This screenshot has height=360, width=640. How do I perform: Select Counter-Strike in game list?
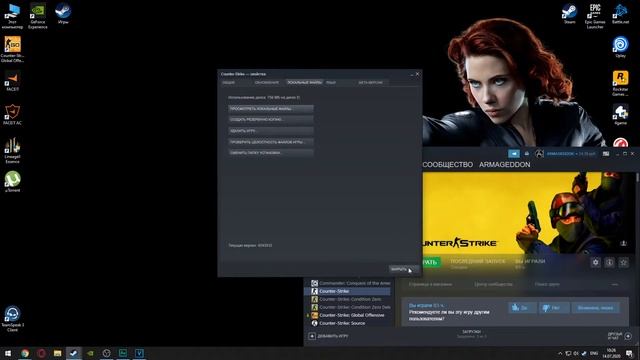coord(347,291)
